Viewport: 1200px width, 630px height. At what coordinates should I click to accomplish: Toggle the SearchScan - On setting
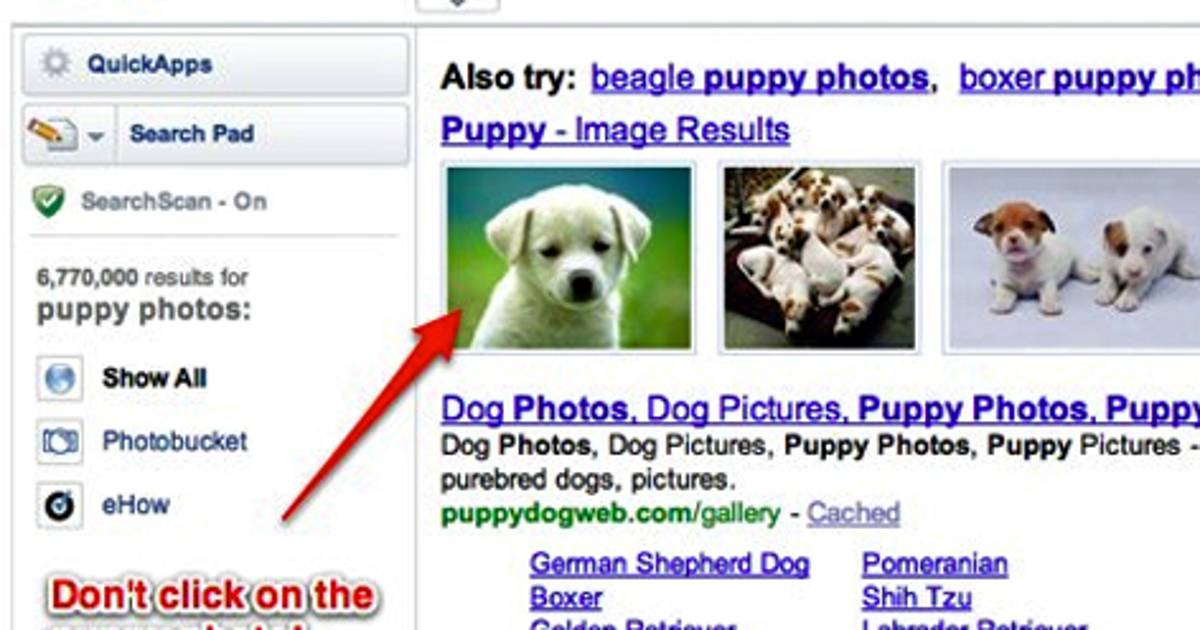(174, 202)
